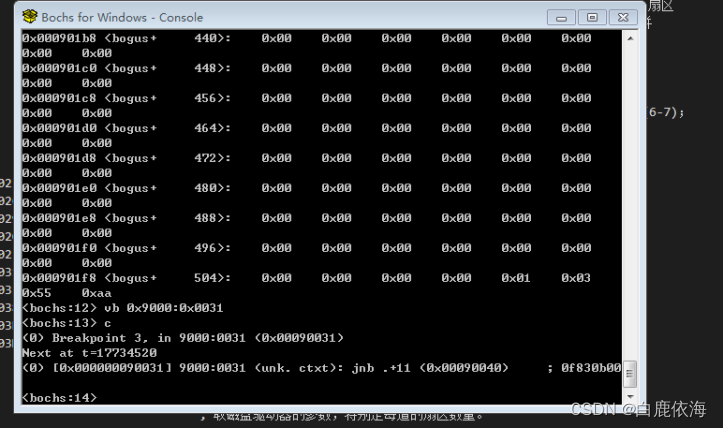Click address 0x000901d8 in memory dump
Image resolution: width=723 pixels, height=428 pixels.
[59, 158]
